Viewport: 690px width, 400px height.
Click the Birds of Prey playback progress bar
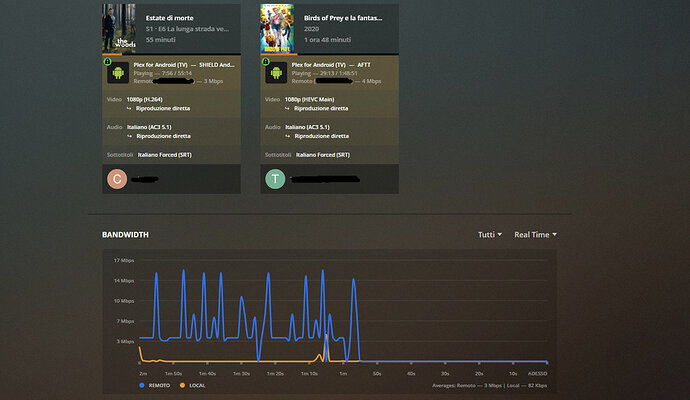pos(330,54)
